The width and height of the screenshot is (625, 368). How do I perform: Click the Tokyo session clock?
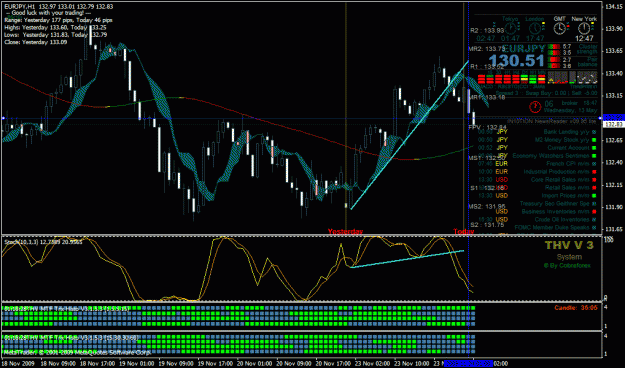click(510, 28)
